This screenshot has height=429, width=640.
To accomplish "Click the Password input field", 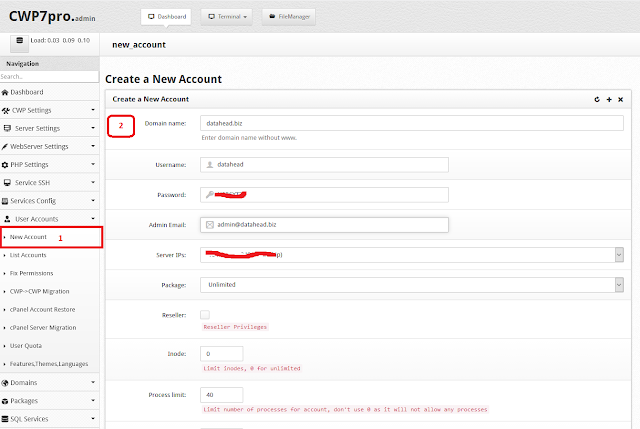I will pyautogui.click(x=324, y=195).
